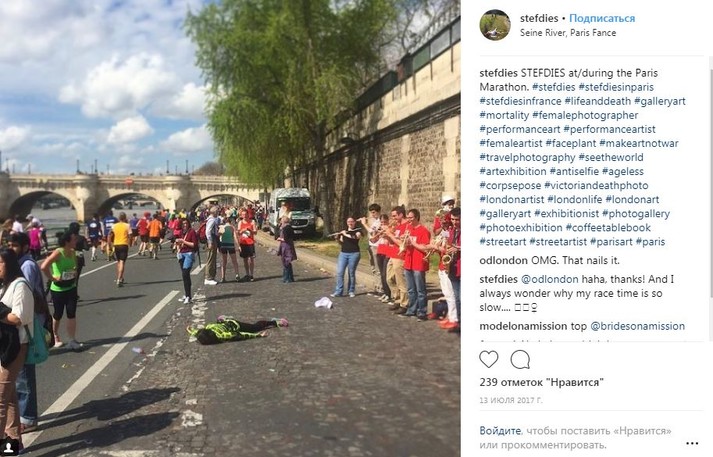
Task: Like the post with the heart icon
Action: click(x=489, y=360)
